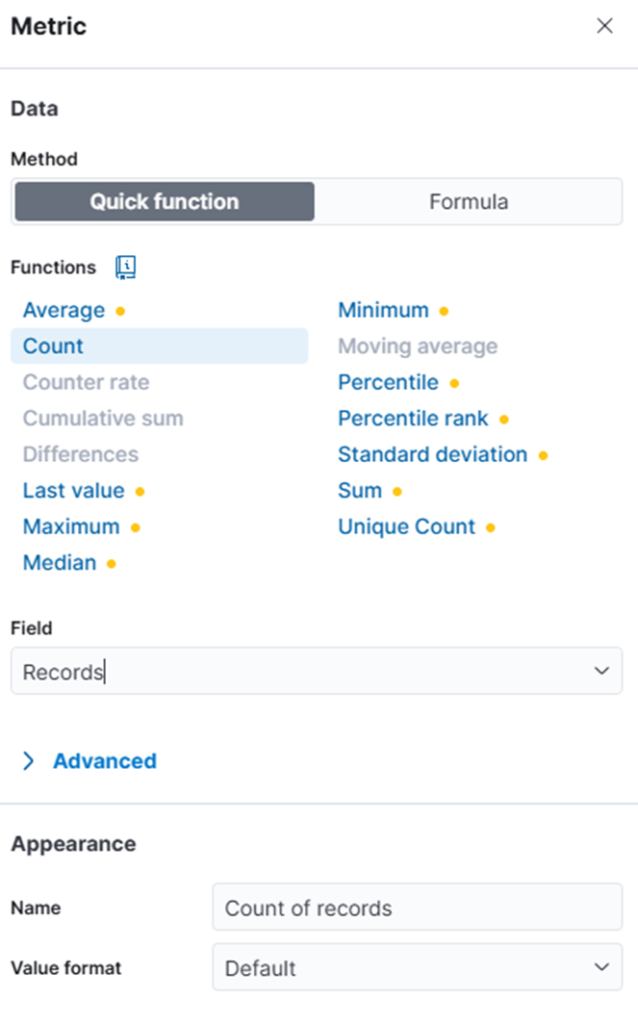Select the Average function
Viewport: 638px width, 1024px height.
click(64, 310)
